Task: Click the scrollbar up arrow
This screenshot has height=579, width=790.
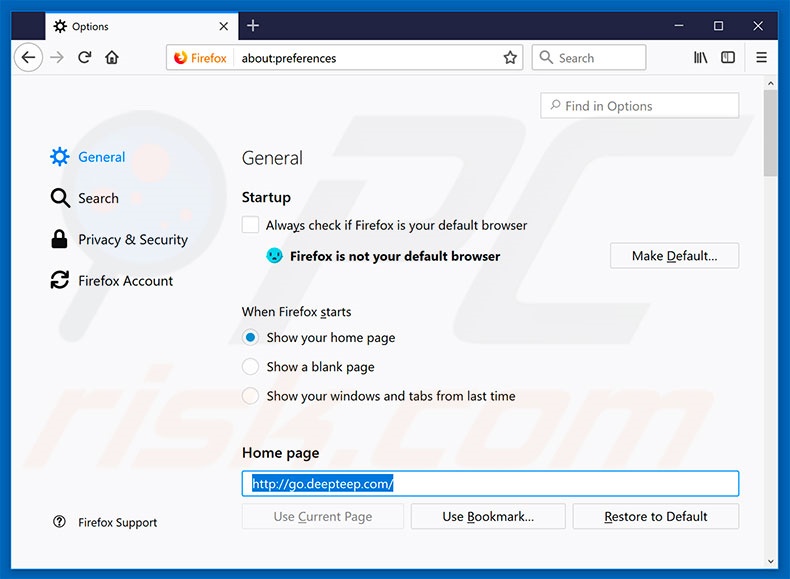Action: (x=770, y=83)
